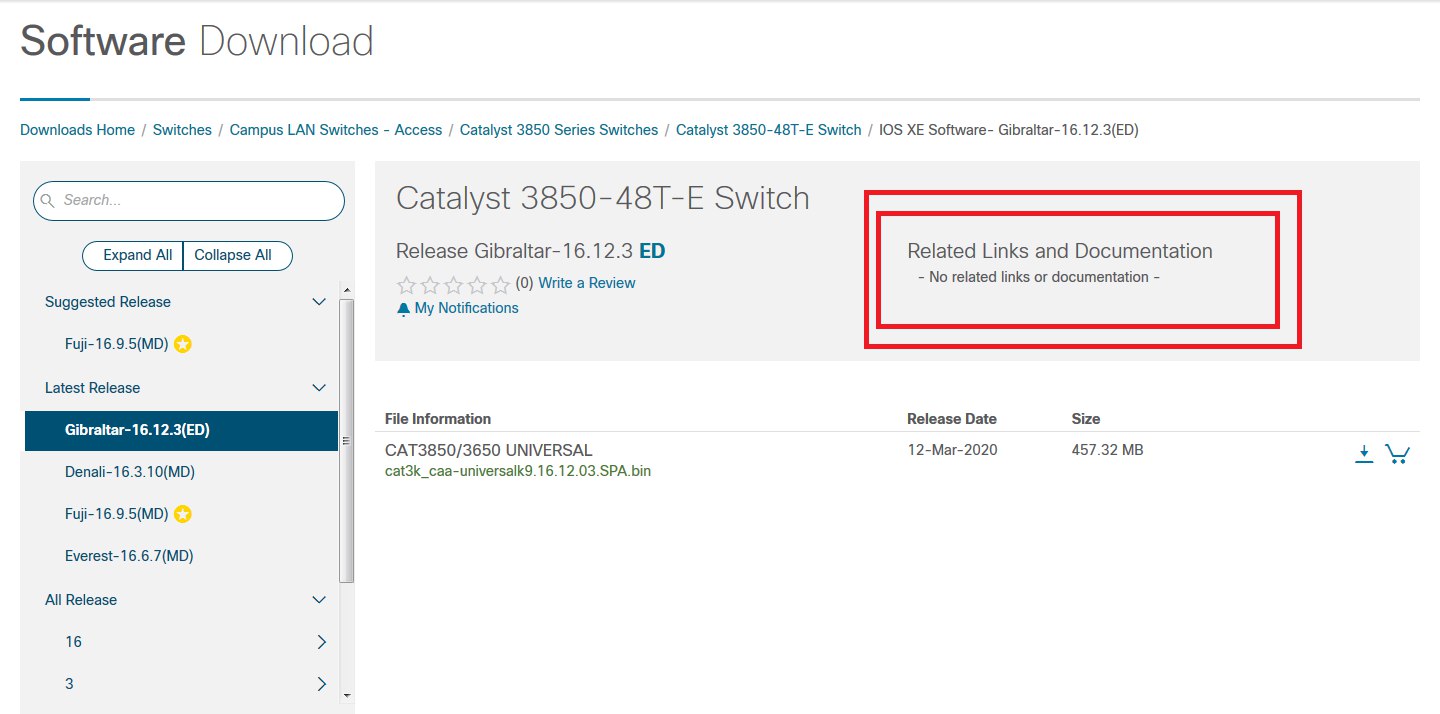
Task: Rate with the fifth review star
Action: tap(501, 284)
